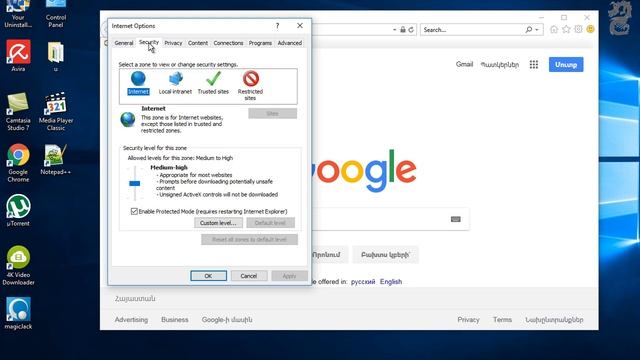The height and width of the screenshot is (360, 640).
Task: Open the Images link next to Gmail
Action: (500, 64)
